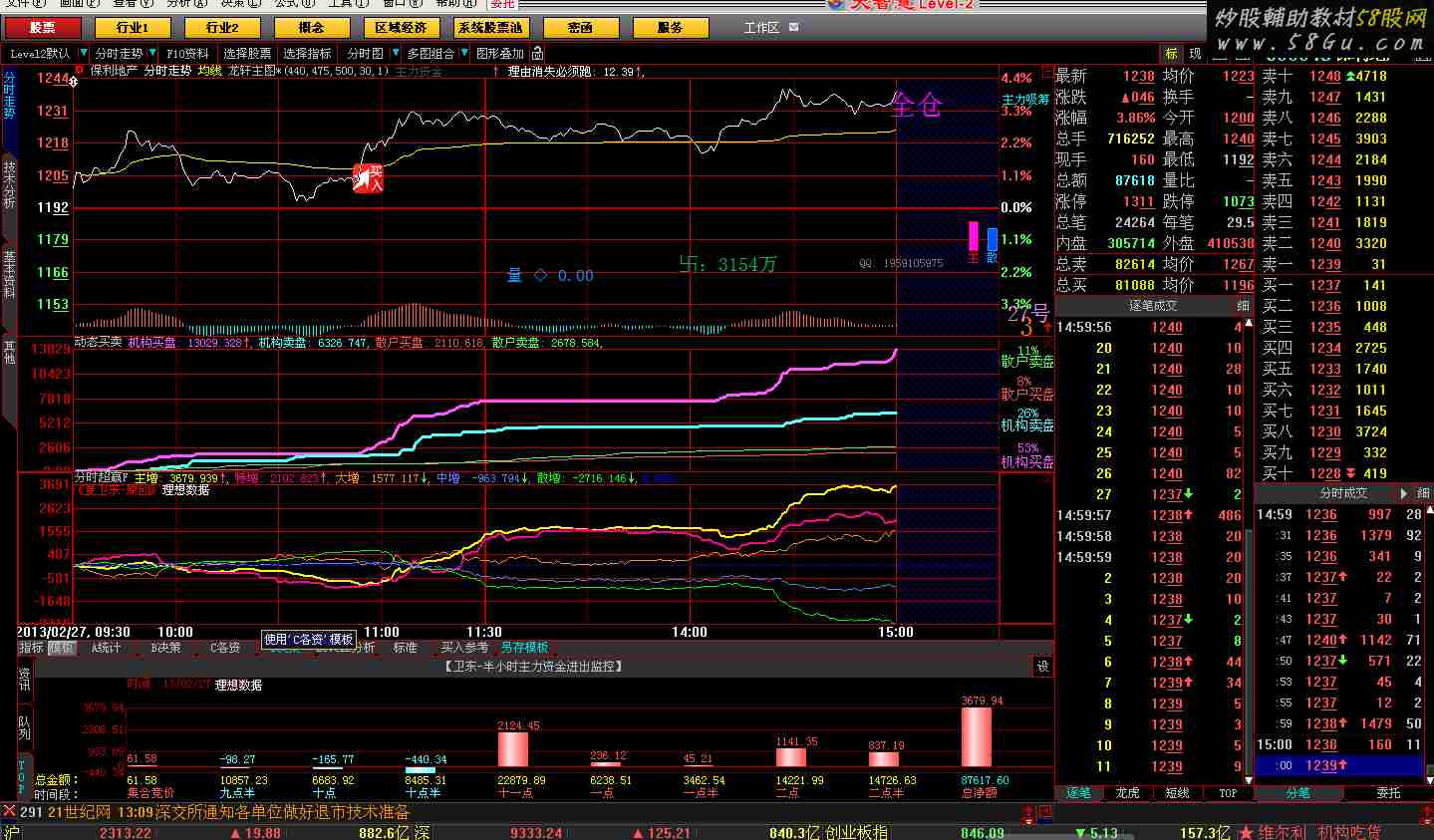Select the 指标 indicator tab

(x=32, y=648)
